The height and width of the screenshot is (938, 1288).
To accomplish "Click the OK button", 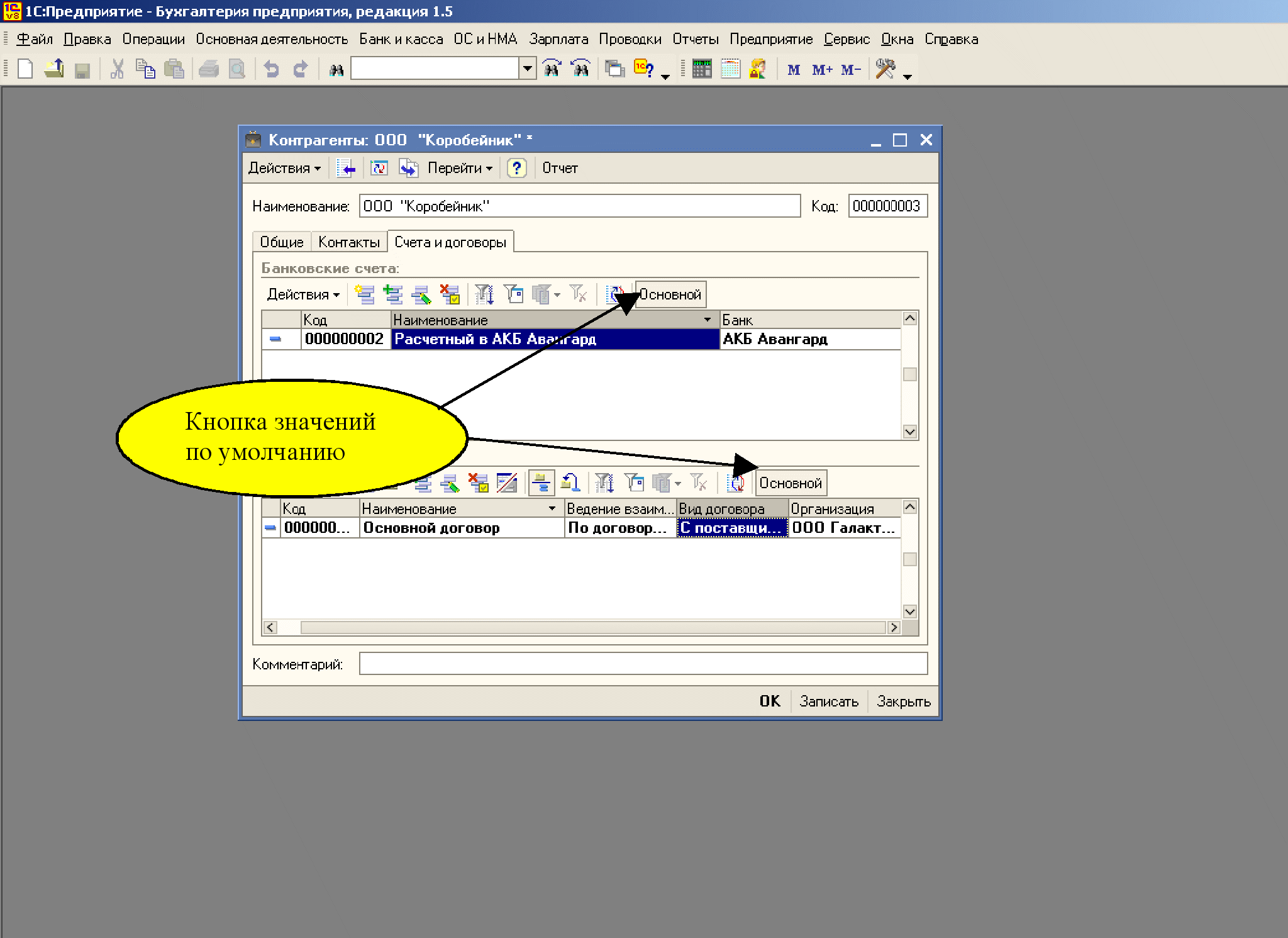I will pyautogui.click(x=770, y=701).
